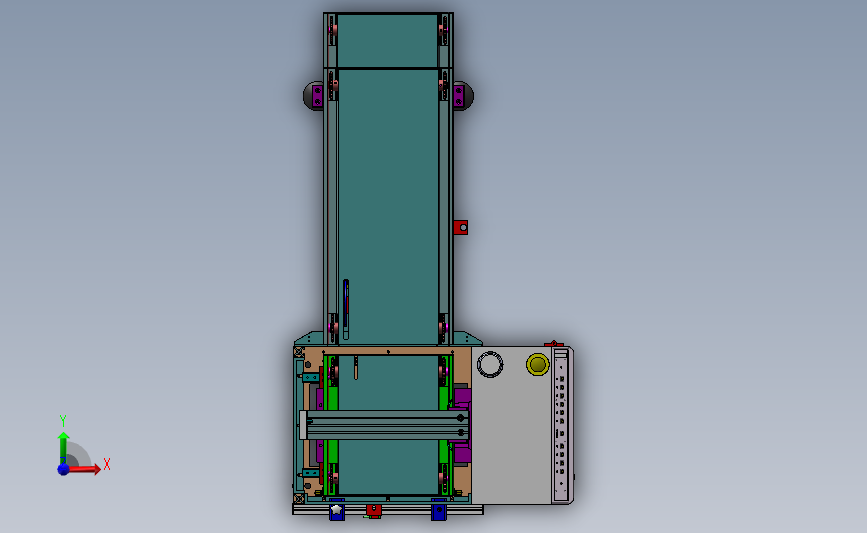The height and width of the screenshot is (533, 867).
Task: Click the green Y label of the triad
Action: tap(63, 421)
